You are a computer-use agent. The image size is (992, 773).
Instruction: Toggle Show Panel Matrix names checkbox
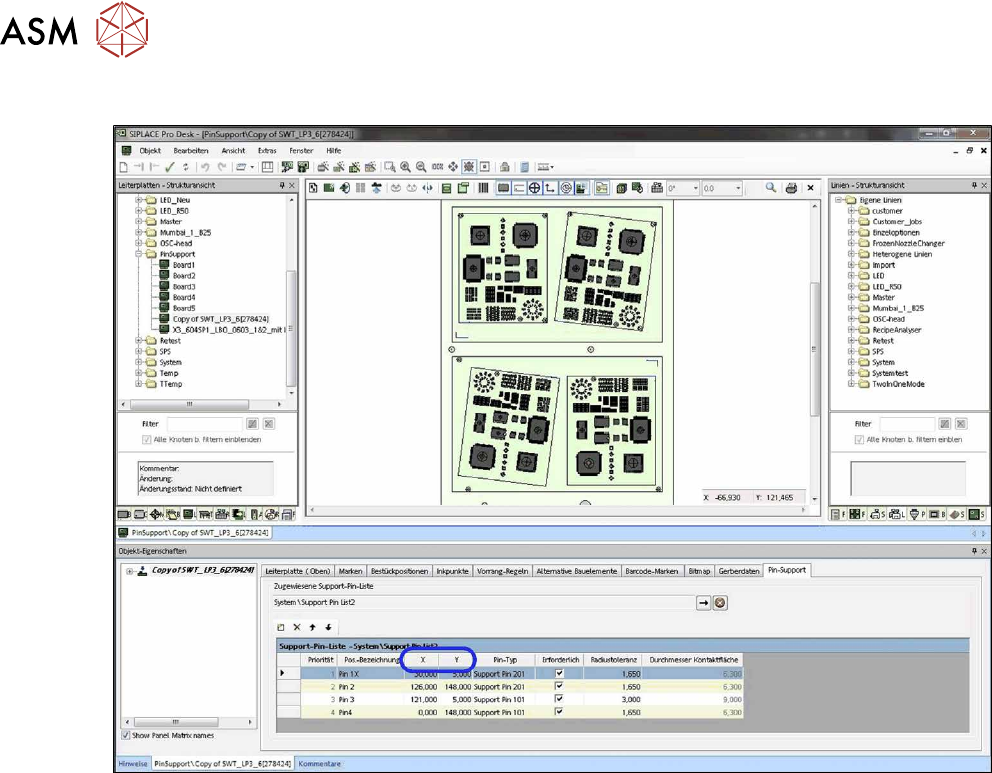click(x=125, y=735)
